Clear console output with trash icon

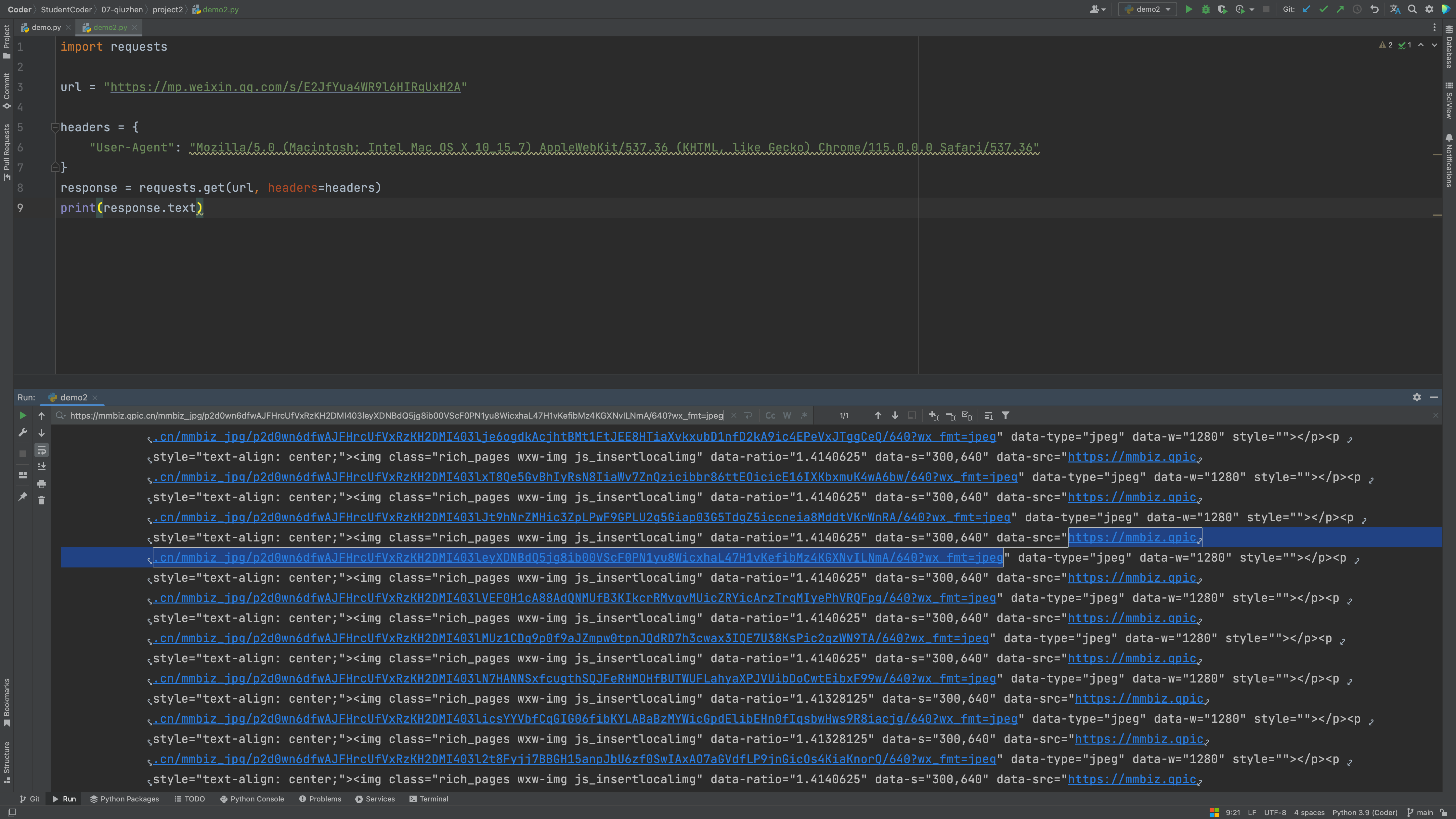(x=41, y=500)
